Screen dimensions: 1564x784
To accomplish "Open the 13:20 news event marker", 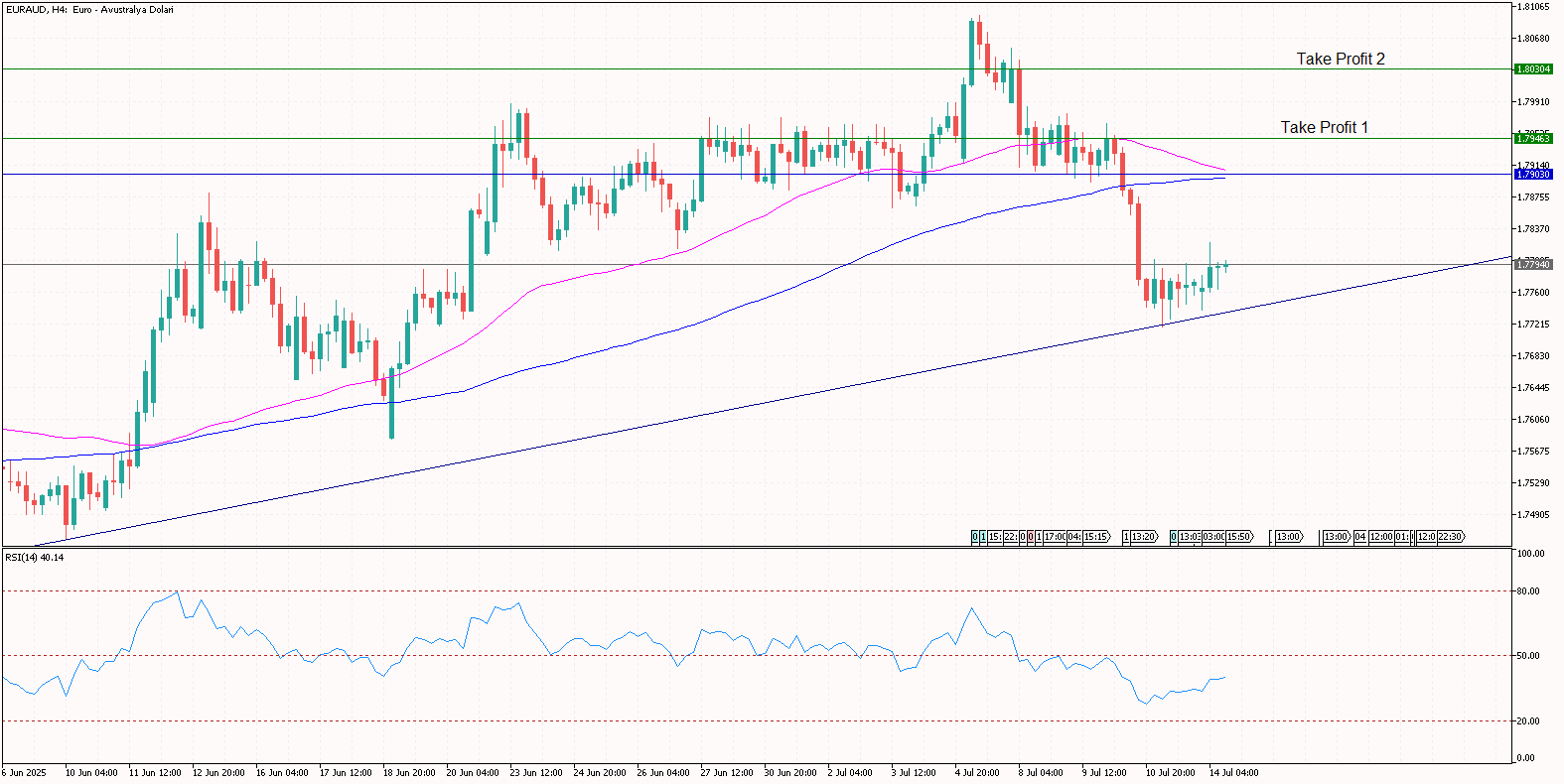I will point(1144,537).
